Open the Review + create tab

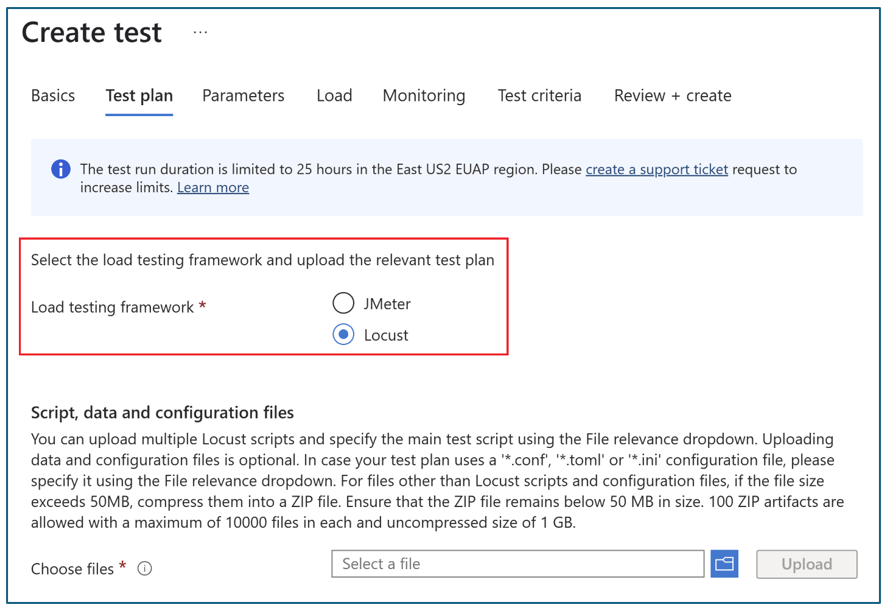pyautogui.click(x=673, y=95)
